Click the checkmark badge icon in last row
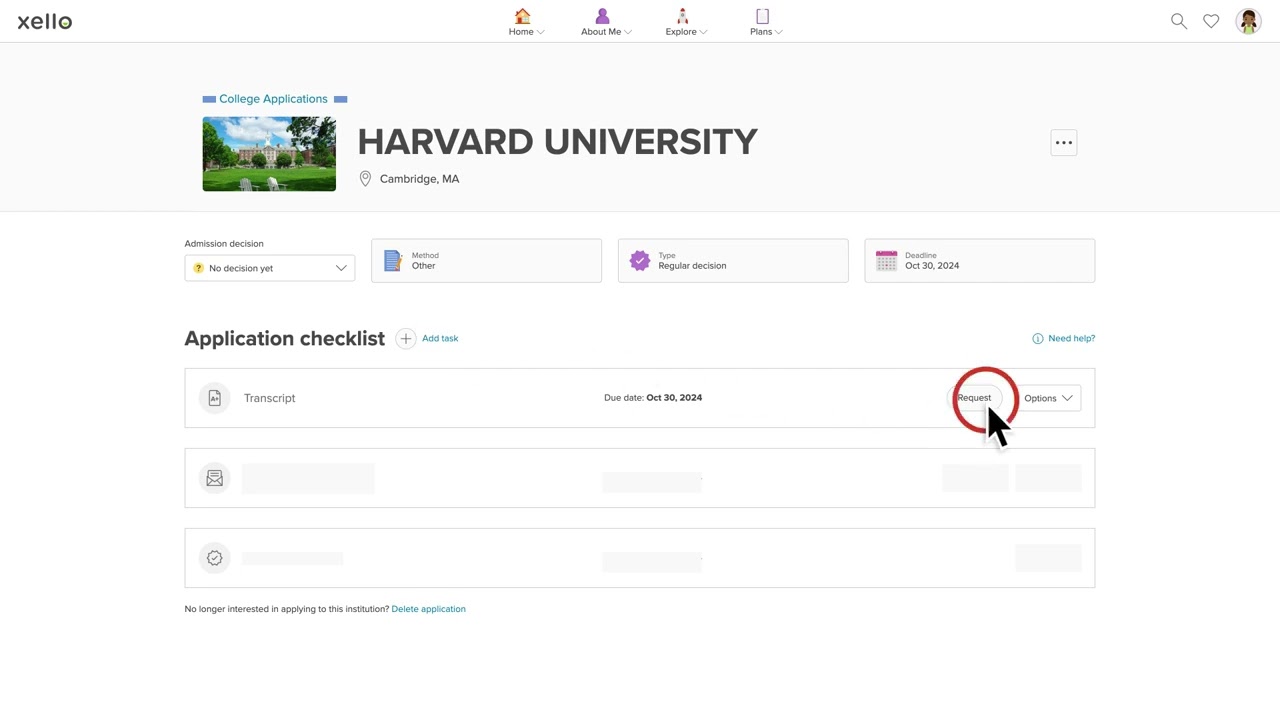 pos(214,558)
